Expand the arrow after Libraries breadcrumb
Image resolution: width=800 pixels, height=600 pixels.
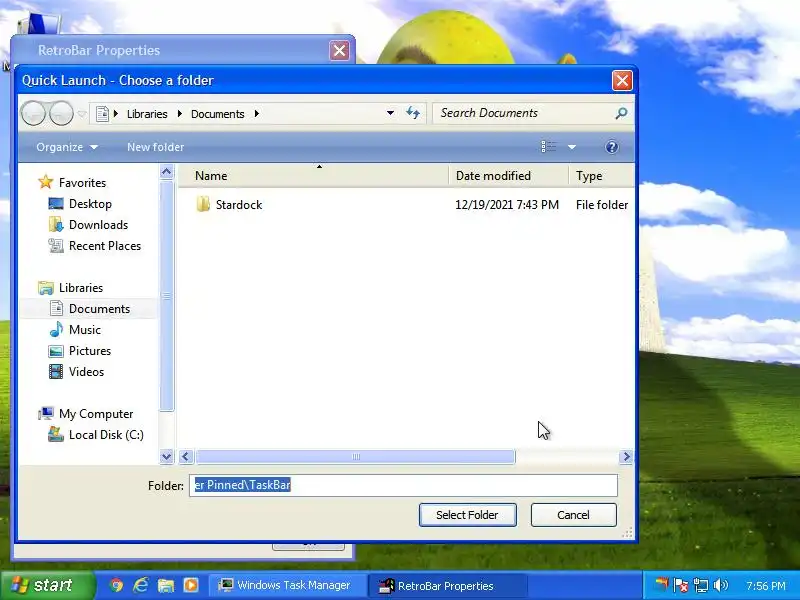[180, 114]
